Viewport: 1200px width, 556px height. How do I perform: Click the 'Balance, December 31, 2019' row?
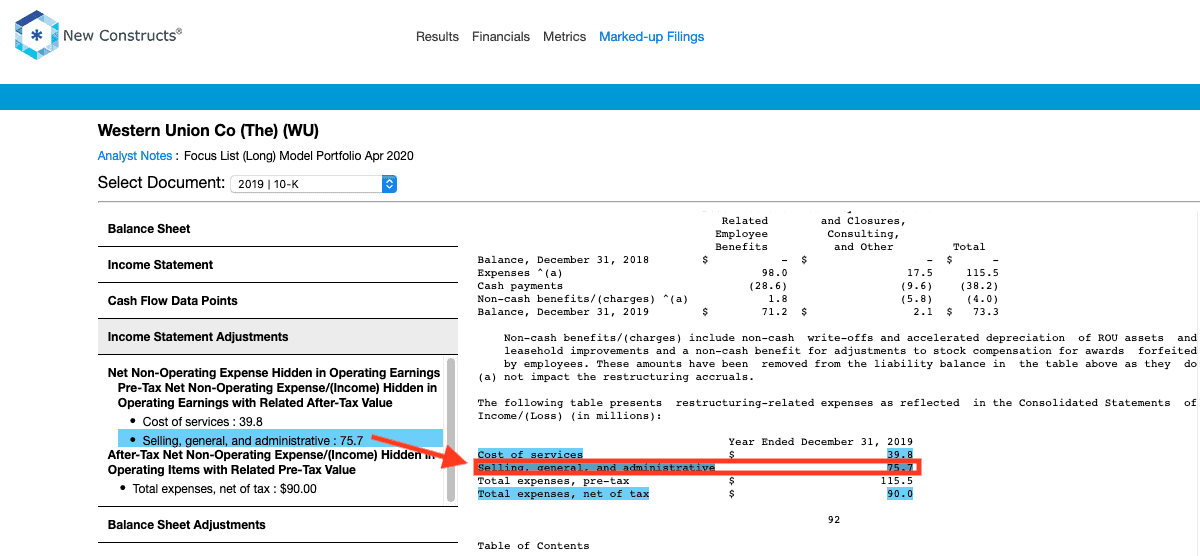point(738,312)
